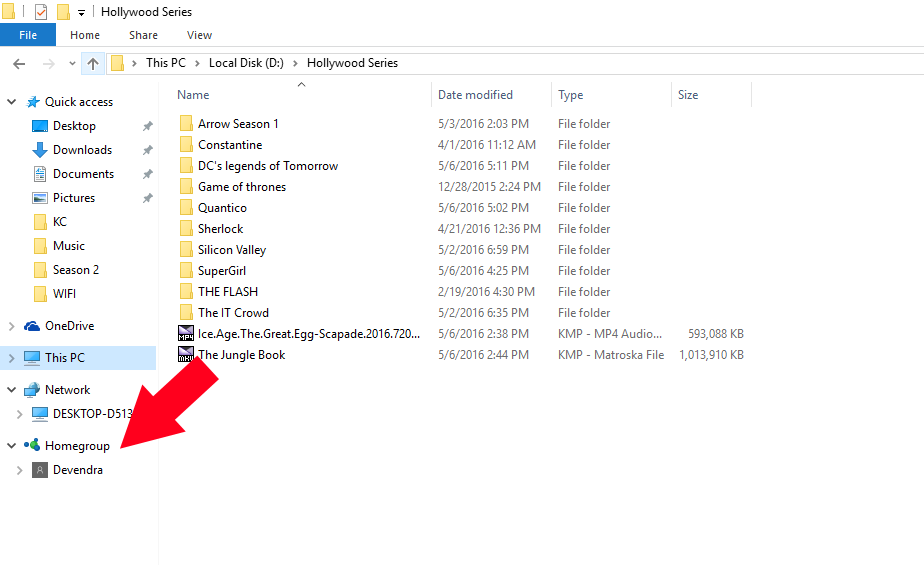The image size is (924, 565).
Task: Select the Constantine folder
Action: coord(230,145)
